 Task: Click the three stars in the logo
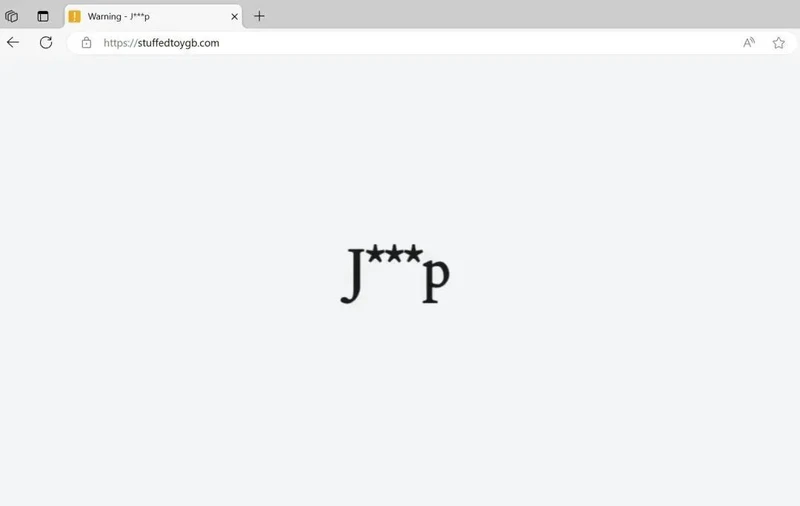(395, 254)
